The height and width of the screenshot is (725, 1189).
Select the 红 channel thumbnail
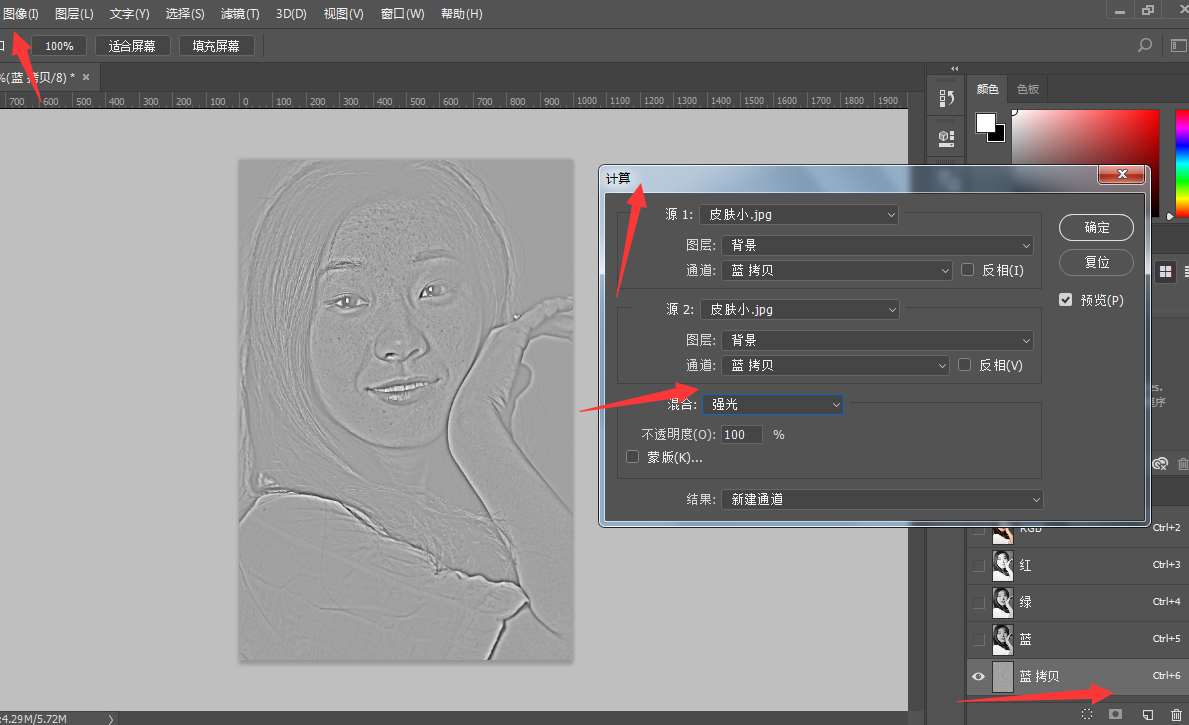[1002, 566]
